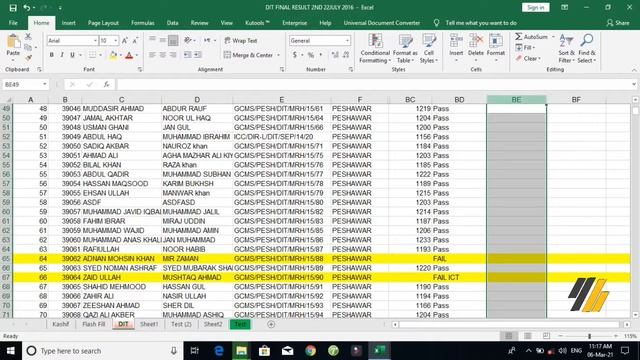Viewport: 640px width, 360px height.
Task: Switch to Page Layout tab
Action: tap(103, 23)
